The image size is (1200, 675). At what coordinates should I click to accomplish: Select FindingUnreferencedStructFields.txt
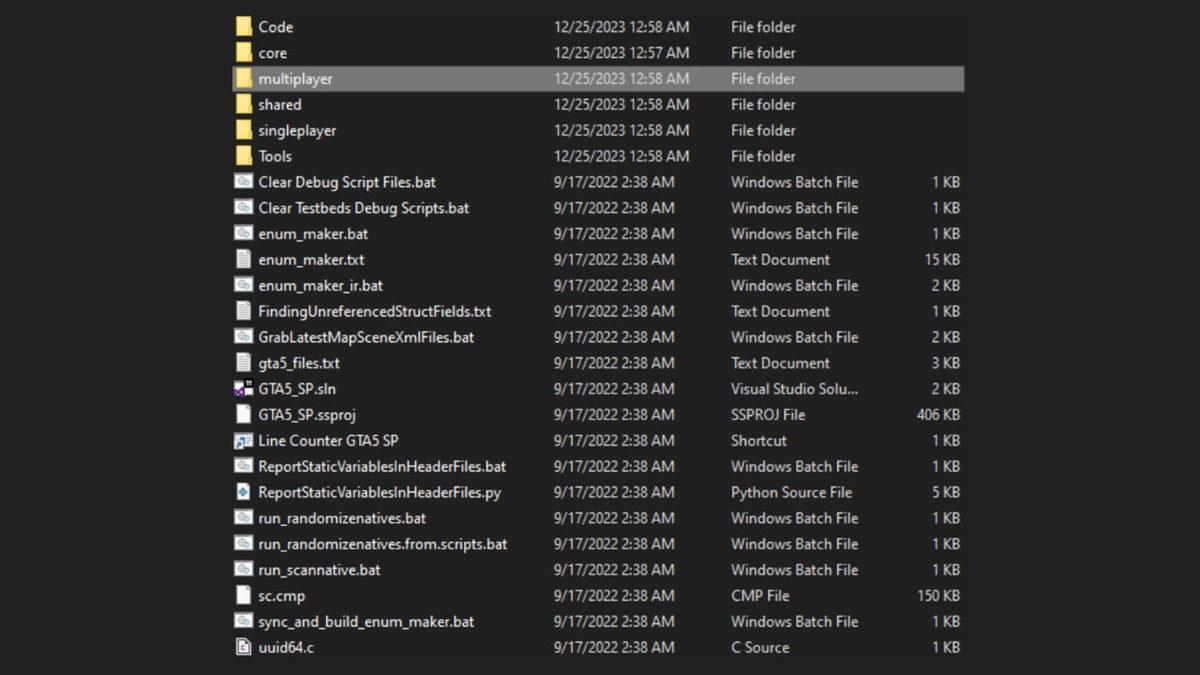click(x=370, y=311)
